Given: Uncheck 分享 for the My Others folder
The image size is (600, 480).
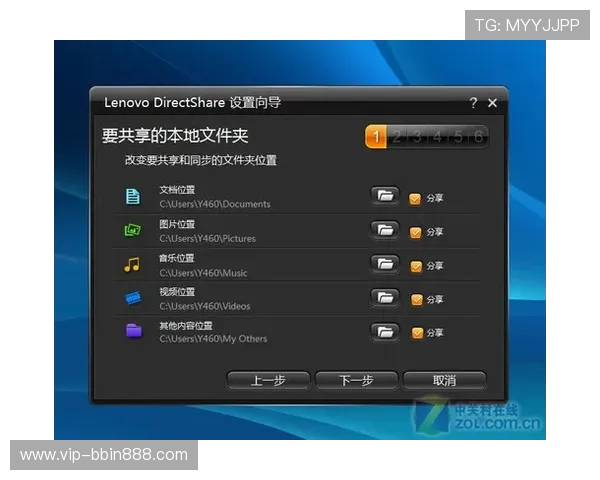Looking at the screenshot, I should point(417,333).
